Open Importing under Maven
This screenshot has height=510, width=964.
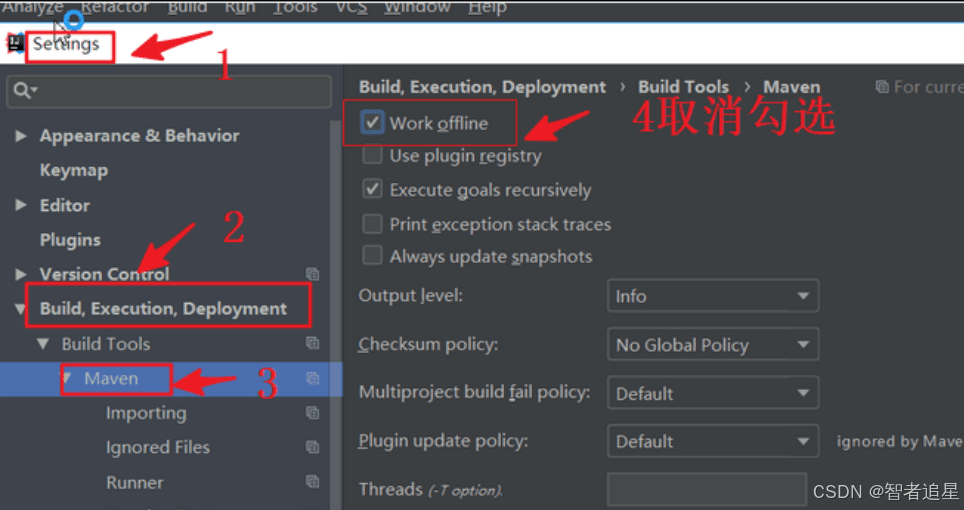coord(146,413)
